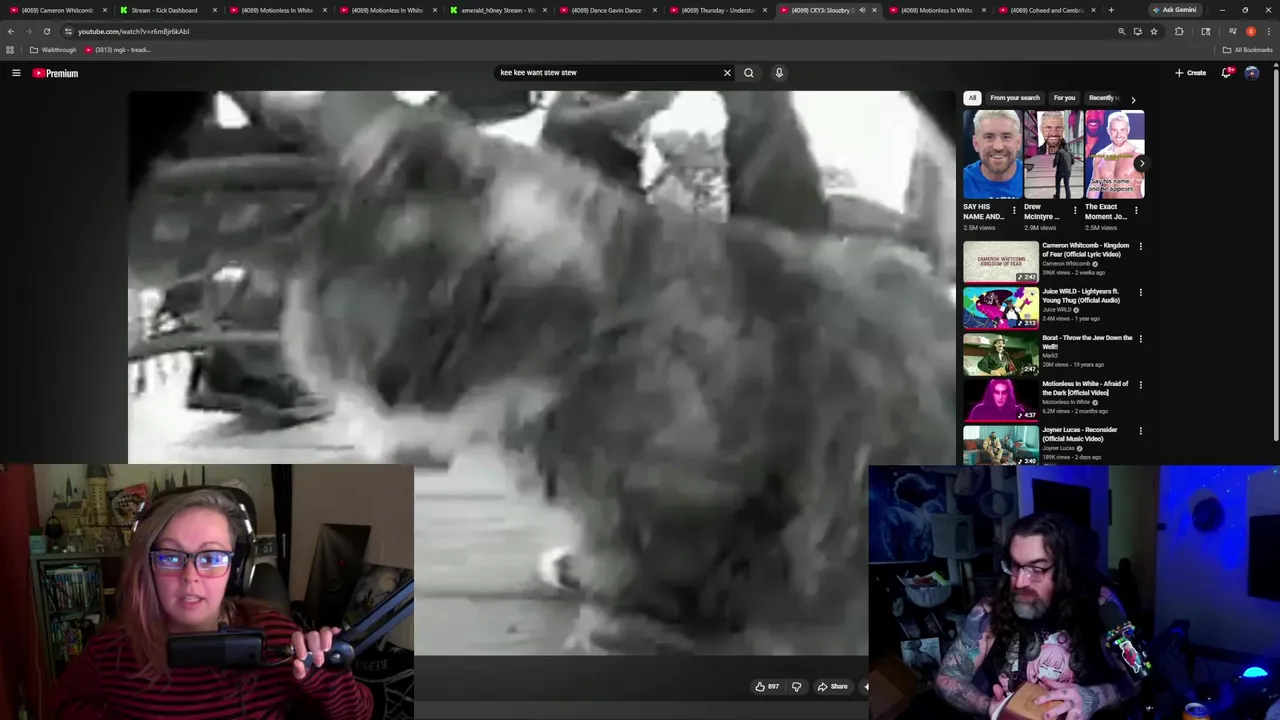Click the Ask Gemini button
This screenshot has width=1280, height=720.
click(1175, 10)
